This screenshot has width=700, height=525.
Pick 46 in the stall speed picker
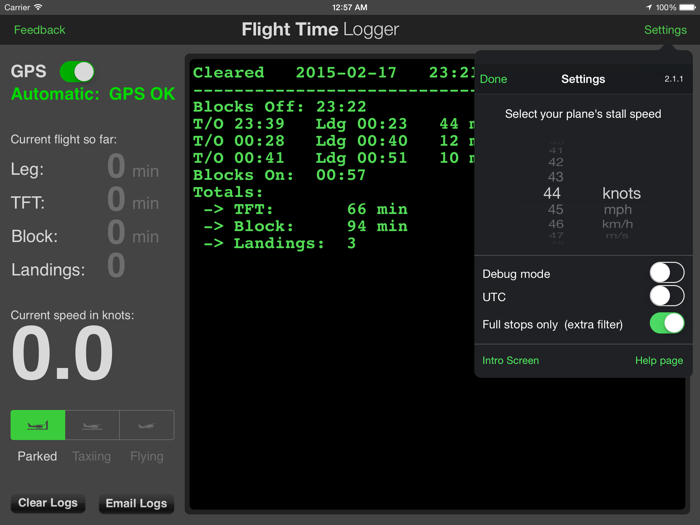(556, 224)
